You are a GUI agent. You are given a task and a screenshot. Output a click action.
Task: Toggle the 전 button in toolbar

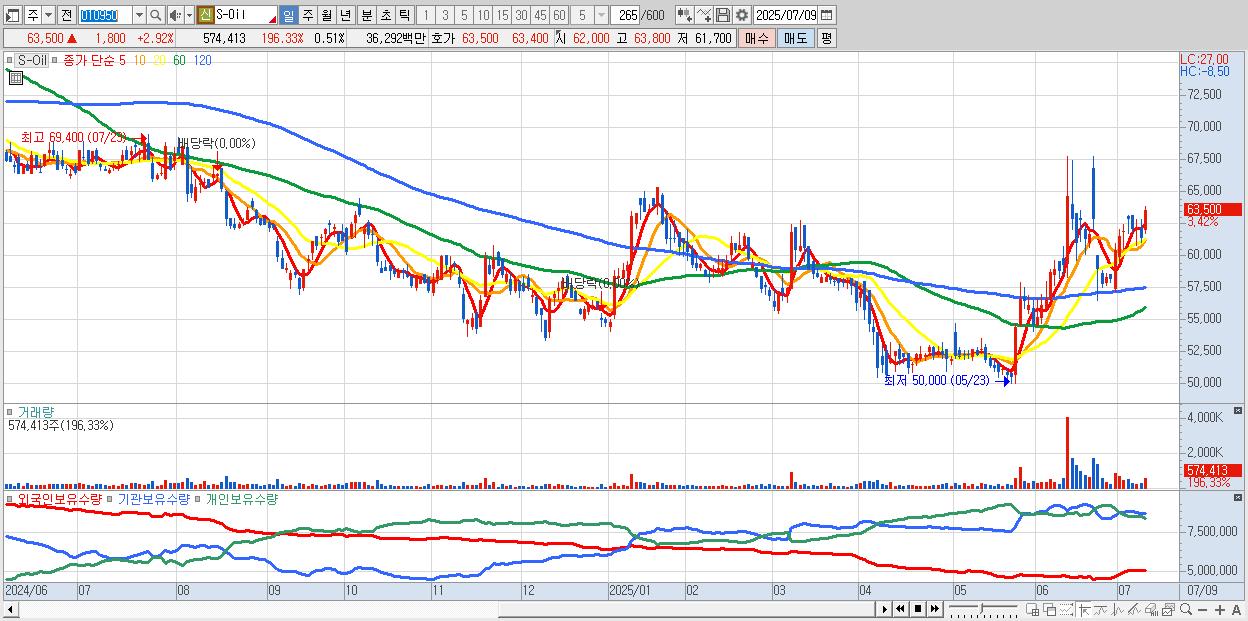pyautogui.click(x=66, y=15)
